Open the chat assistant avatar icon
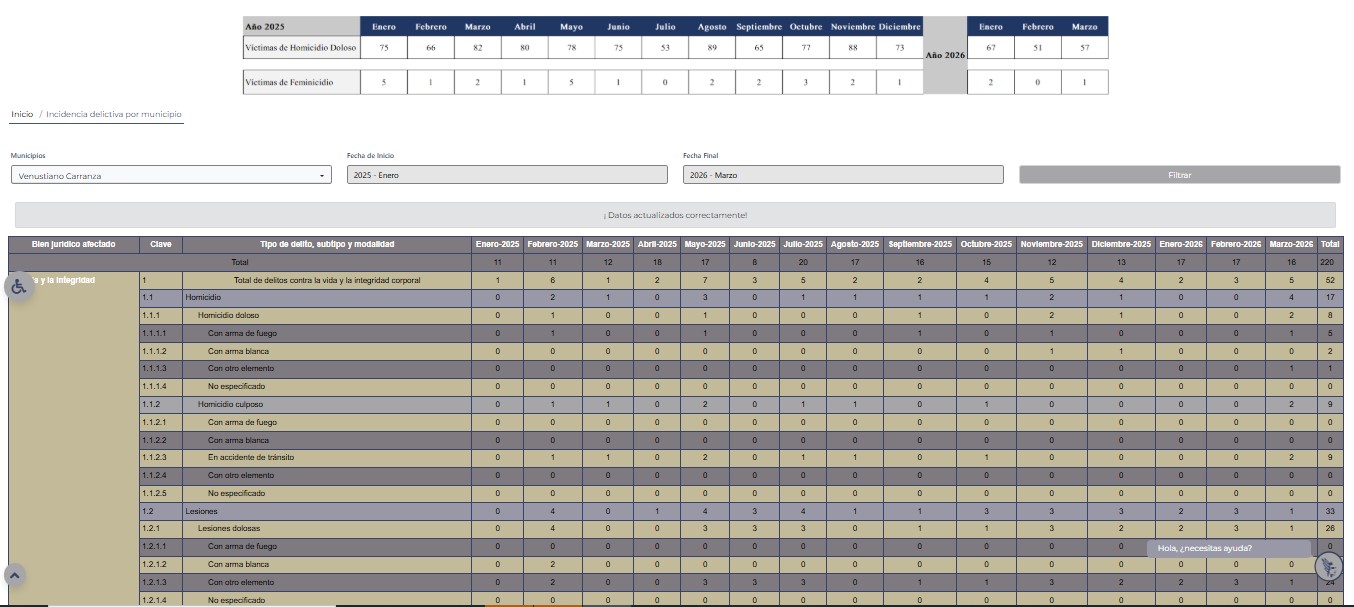This screenshot has height=607, width=1354. [x=1329, y=567]
